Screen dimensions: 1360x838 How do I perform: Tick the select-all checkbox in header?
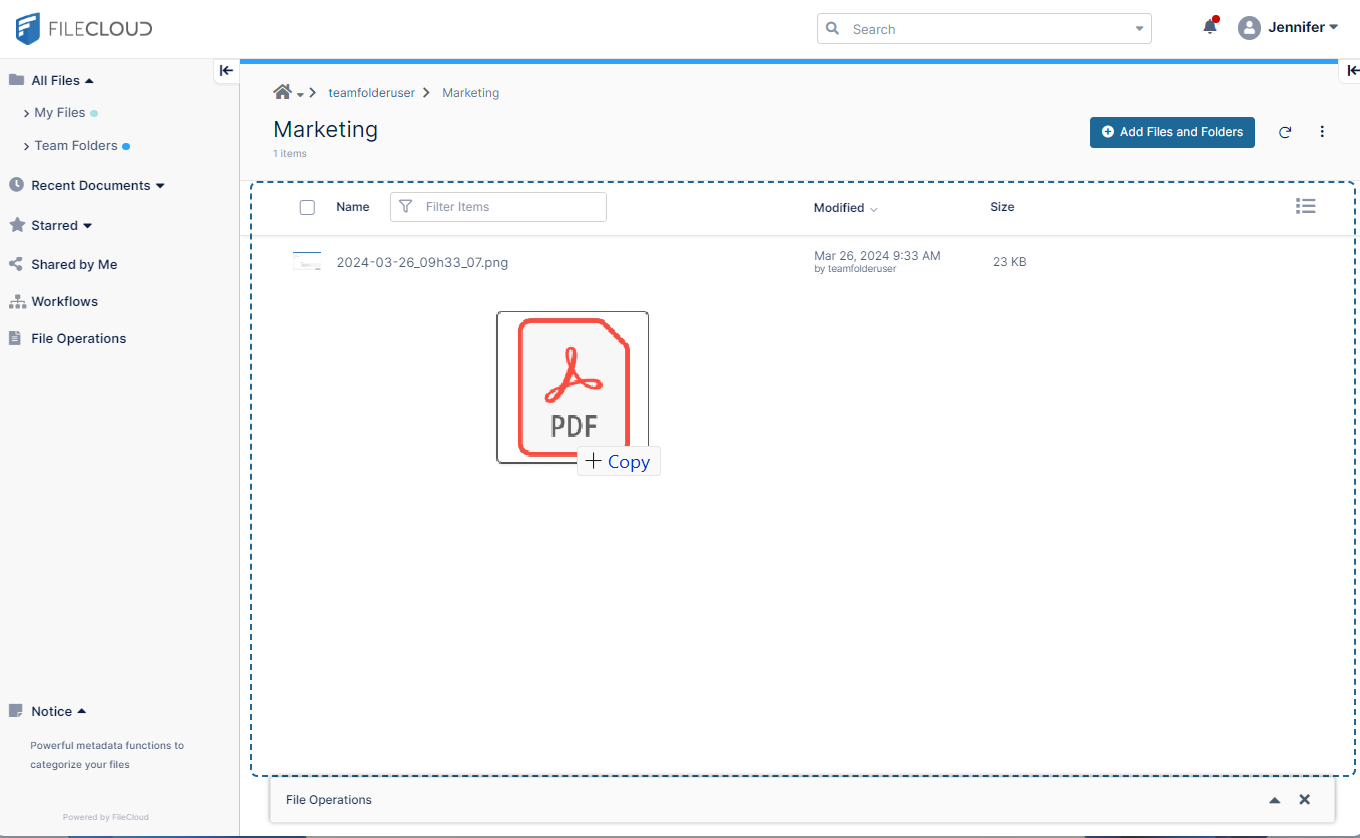[x=307, y=207]
